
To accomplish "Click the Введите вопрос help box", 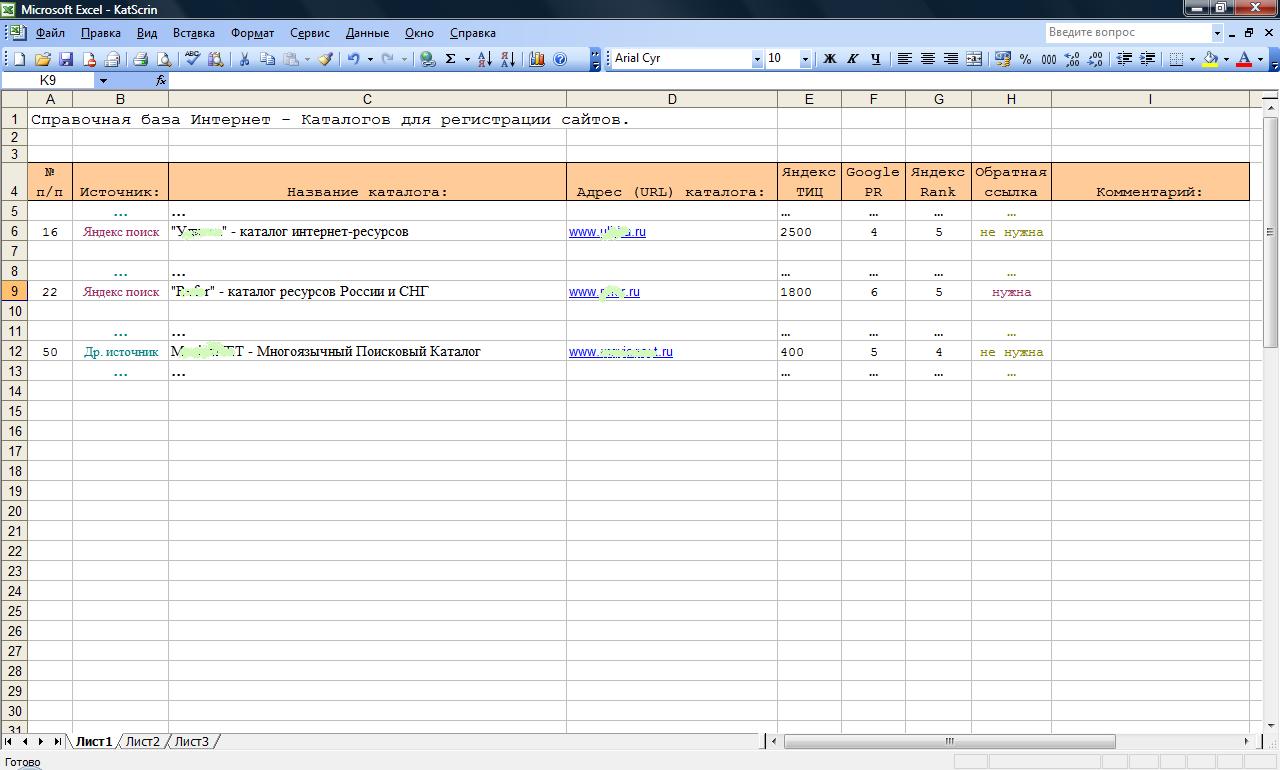I will tap(1128, 32).
